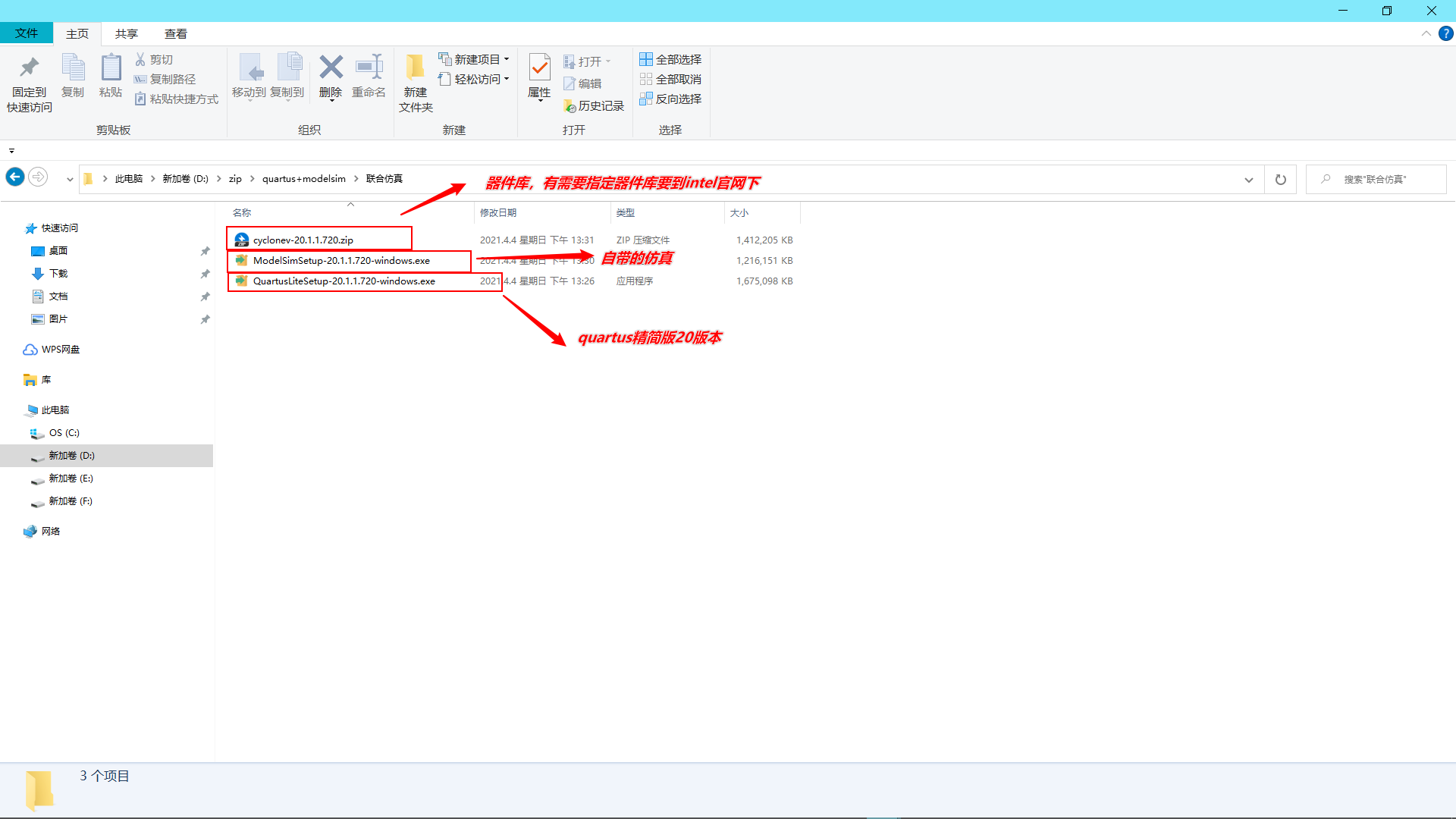The width and height of the screenshot is (1456, 819).
Task: Click the address bar refresh icon
Action: pyautogui.click(x=1281, y=180)
